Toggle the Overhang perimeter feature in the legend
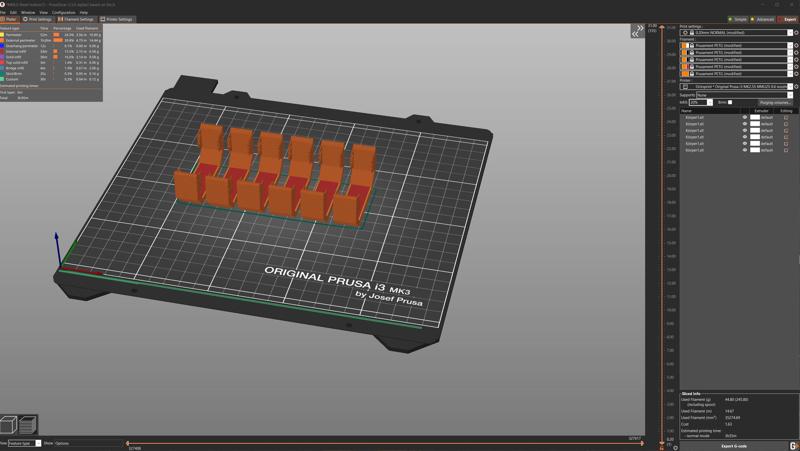The width and height of the screenshot is (800, 451). (x=21, y=46)
